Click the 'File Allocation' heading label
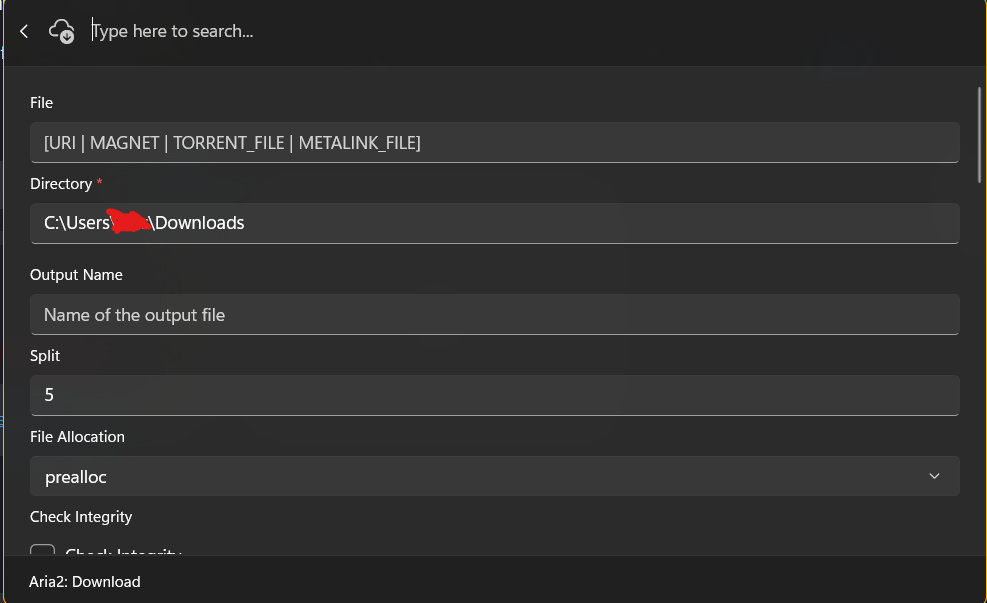Viewport: 987px width, 603px height. click(x=77, y=437)
